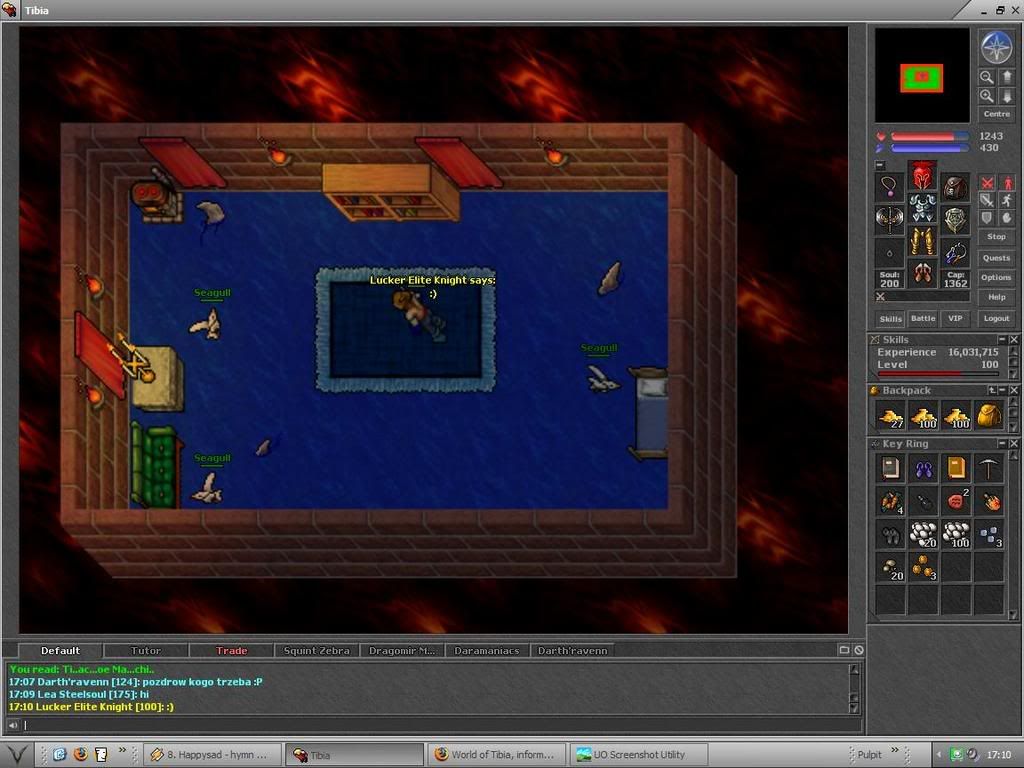
Task: Switch to the Default chat tab
Action: click(60, 650)
